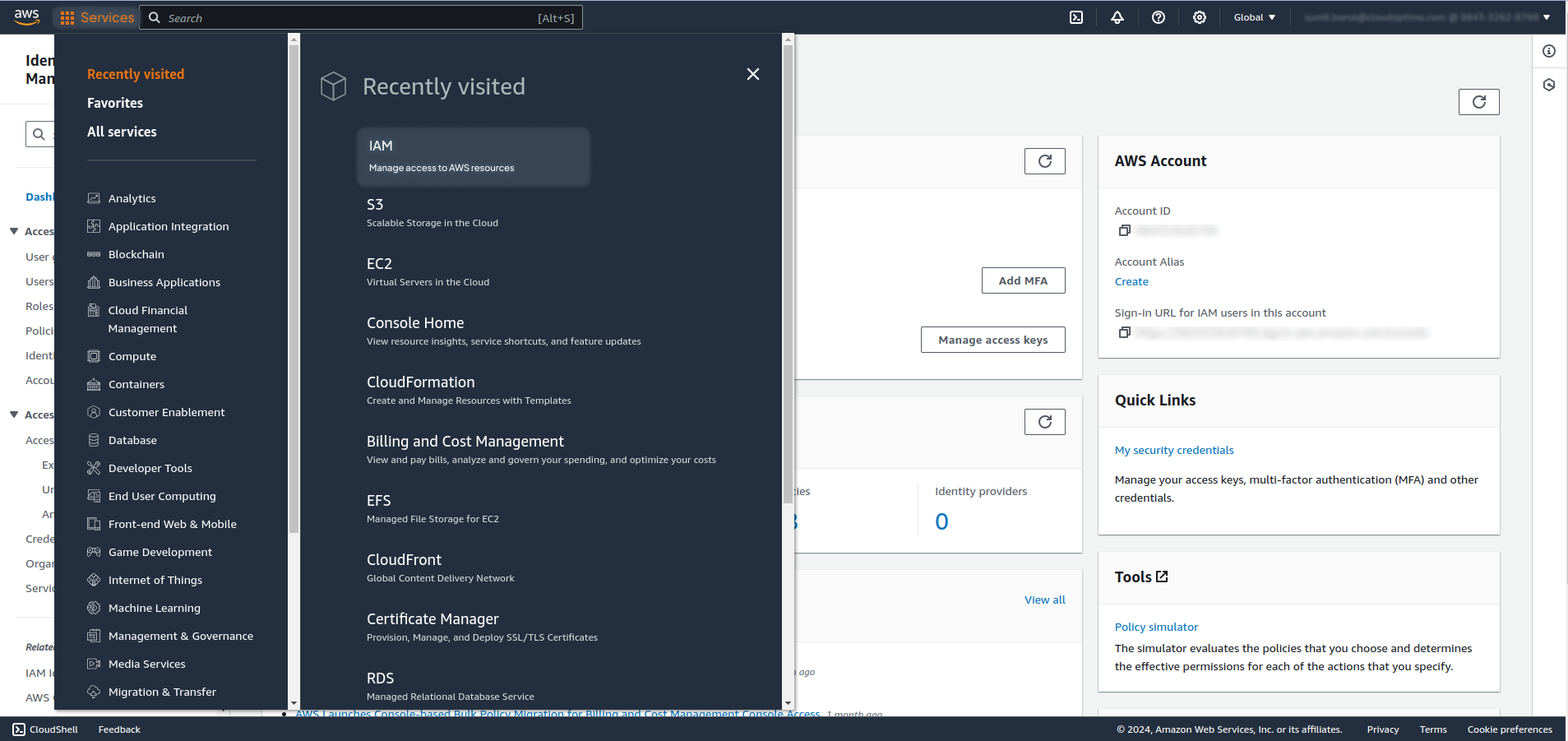Click the View all link
This screenshot has width=1568, height=741.
1044,600
